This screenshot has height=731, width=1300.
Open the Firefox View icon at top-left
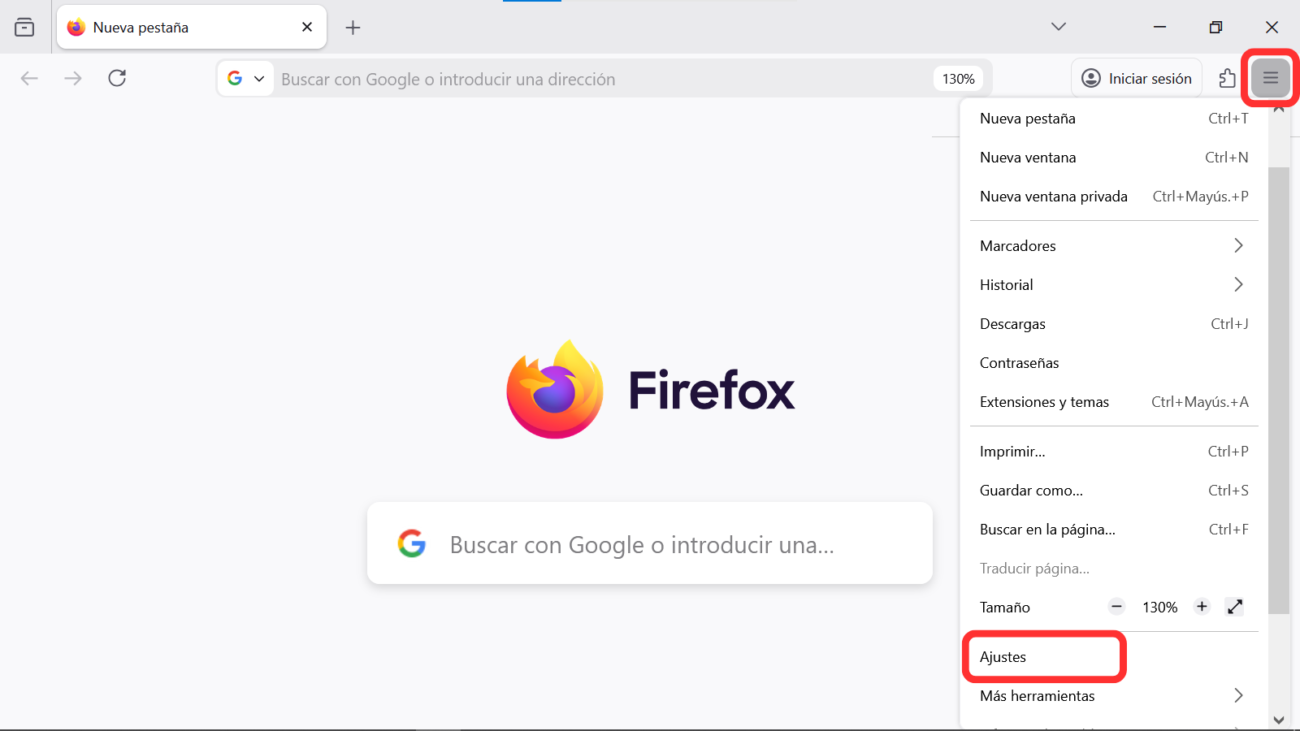[24, 28]
